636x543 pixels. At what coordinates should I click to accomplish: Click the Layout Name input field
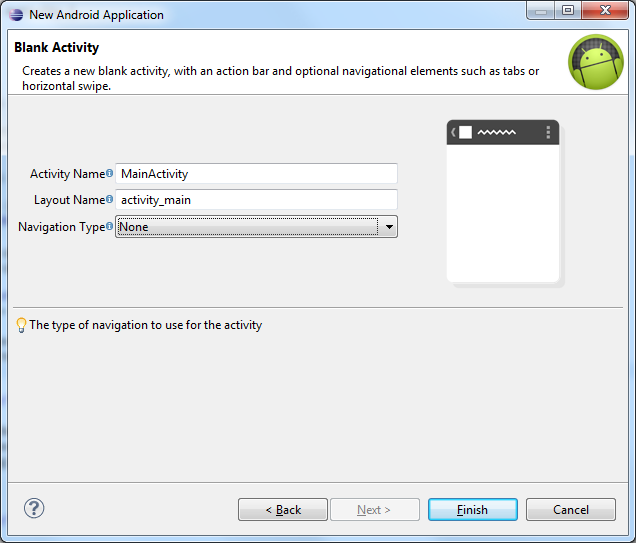256,200
